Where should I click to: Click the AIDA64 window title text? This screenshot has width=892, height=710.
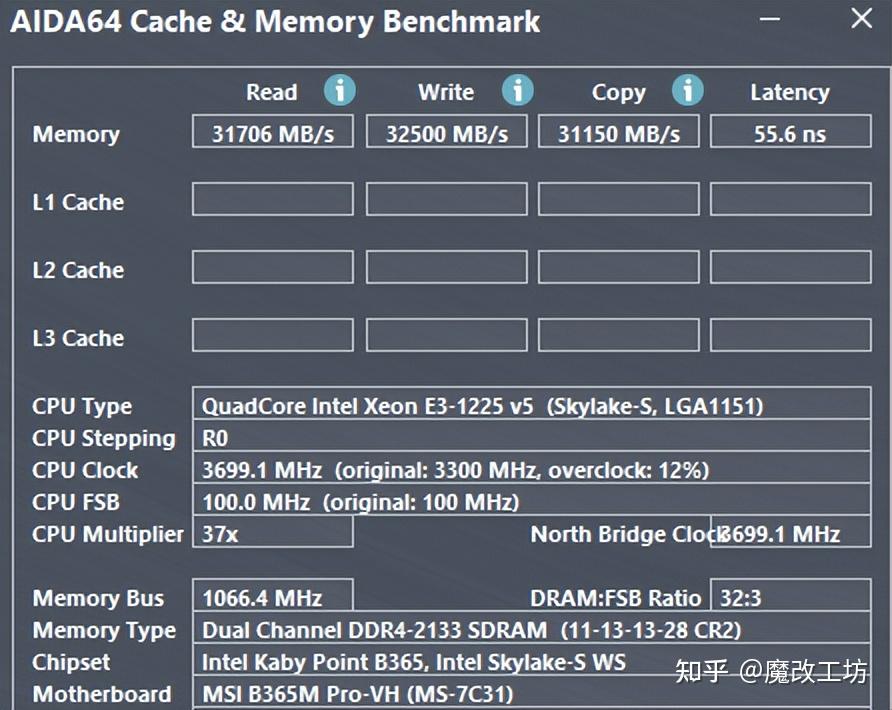pos(270,21)
